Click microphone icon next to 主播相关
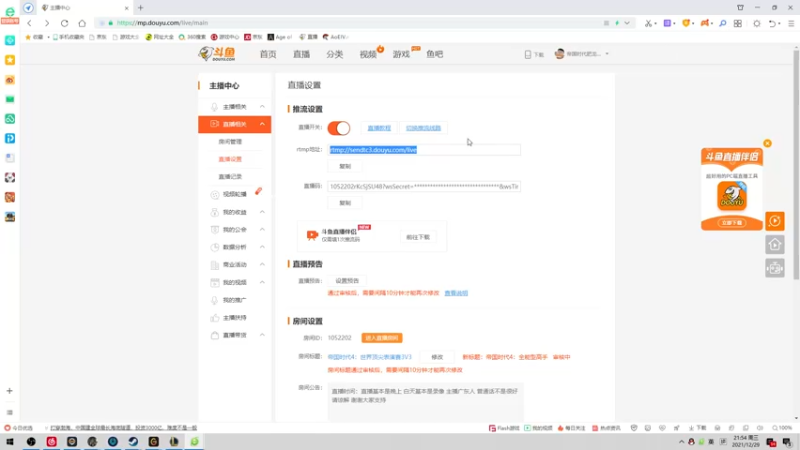This screenshot has height=450, width=800. (x=214, y=107)
